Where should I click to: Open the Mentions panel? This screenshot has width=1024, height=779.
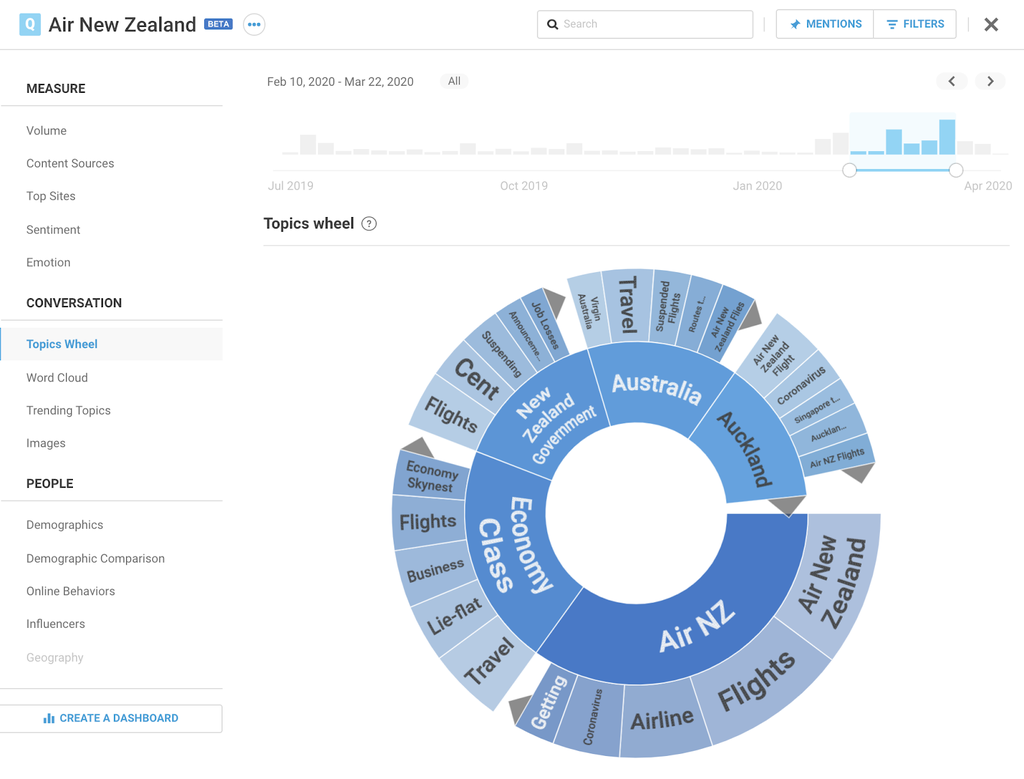825,24
